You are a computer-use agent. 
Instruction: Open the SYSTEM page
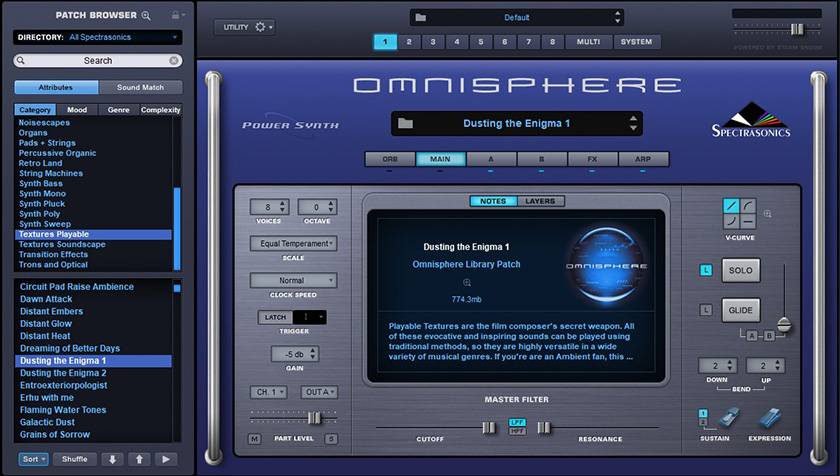(x=636, y=42)
